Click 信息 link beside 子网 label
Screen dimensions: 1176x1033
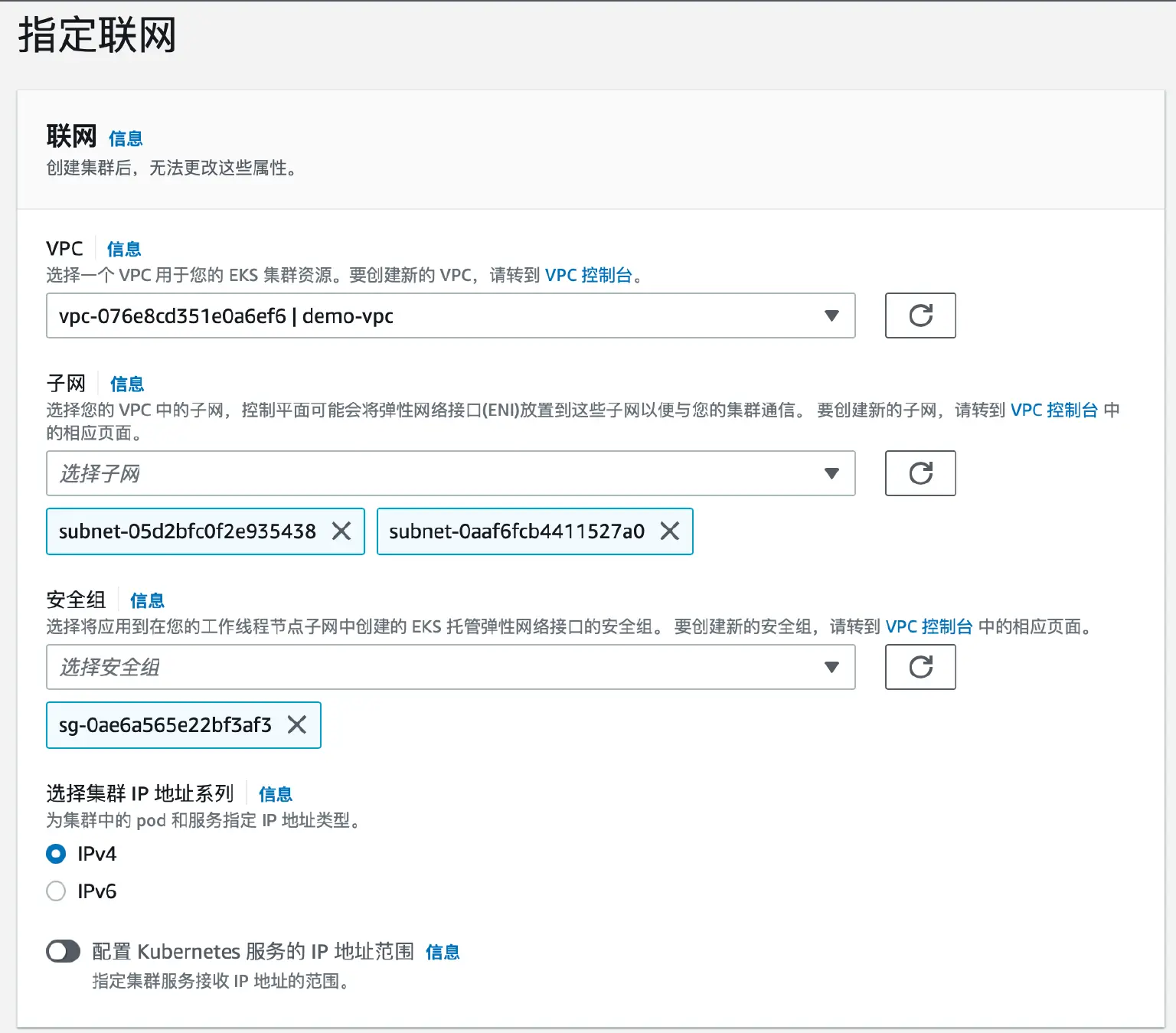coord(127,384)
